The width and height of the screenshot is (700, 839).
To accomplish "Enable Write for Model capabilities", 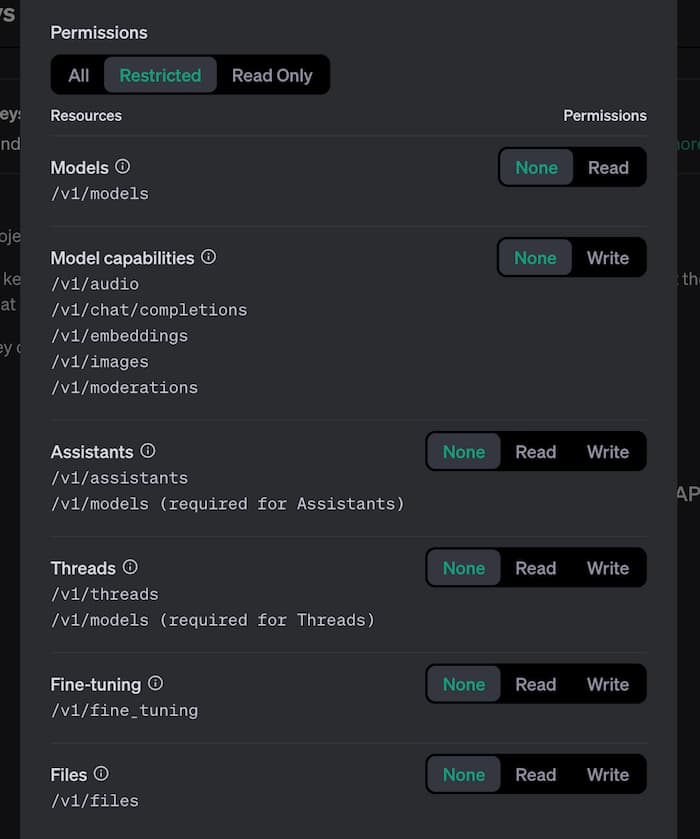I will tap(608, 258).
